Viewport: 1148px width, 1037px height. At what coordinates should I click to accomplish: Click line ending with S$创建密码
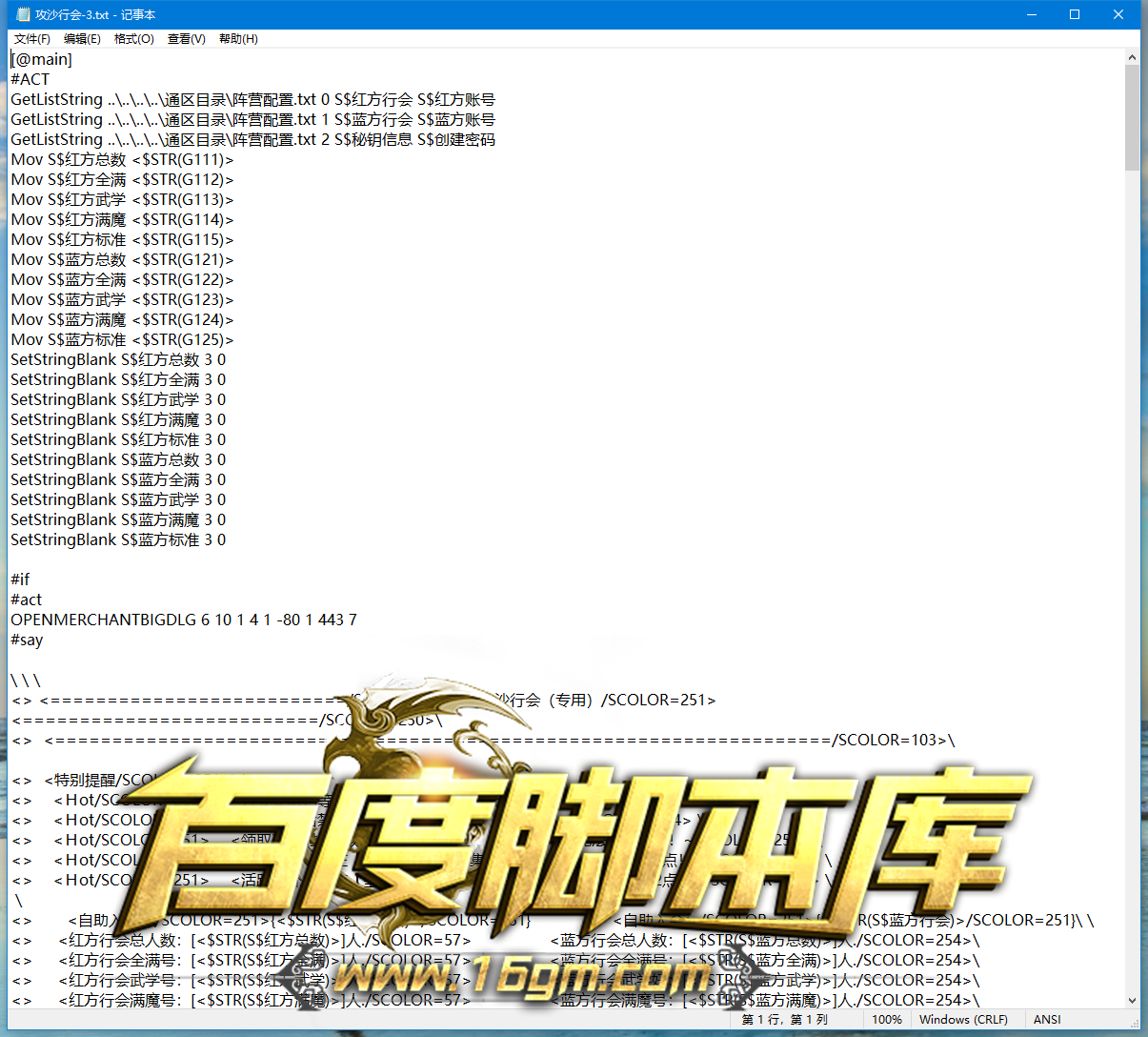252,139
